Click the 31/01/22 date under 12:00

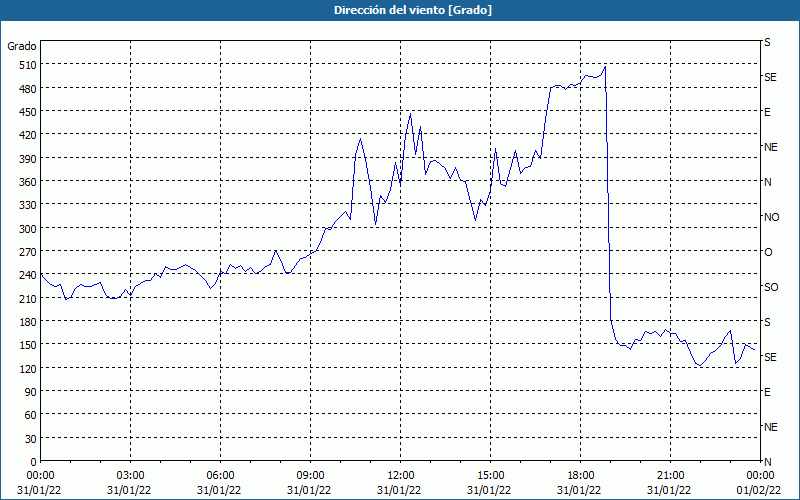(401, 490)
